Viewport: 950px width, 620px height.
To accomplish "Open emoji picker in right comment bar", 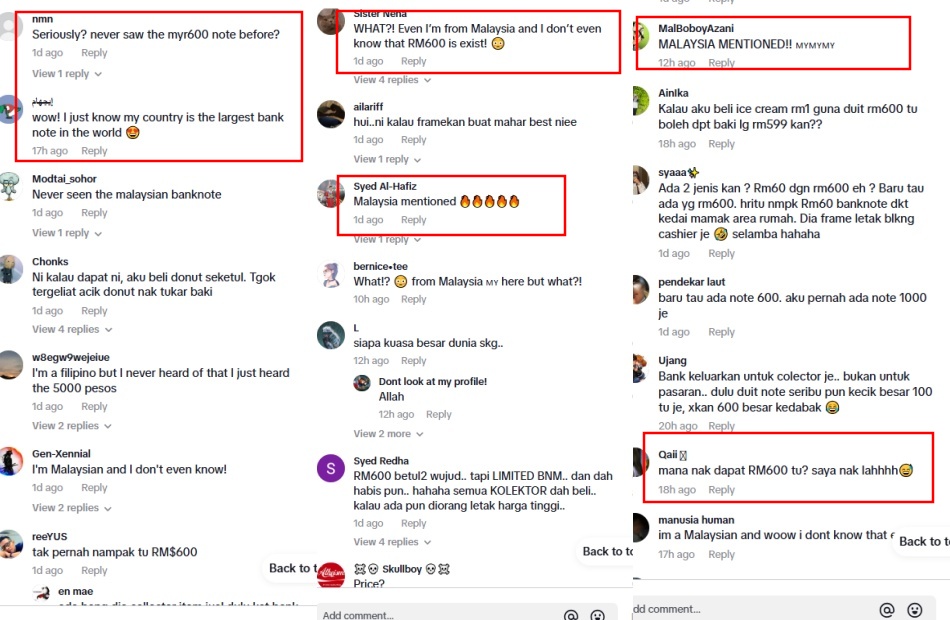I will pyautogui.click(x=914, y=610).
